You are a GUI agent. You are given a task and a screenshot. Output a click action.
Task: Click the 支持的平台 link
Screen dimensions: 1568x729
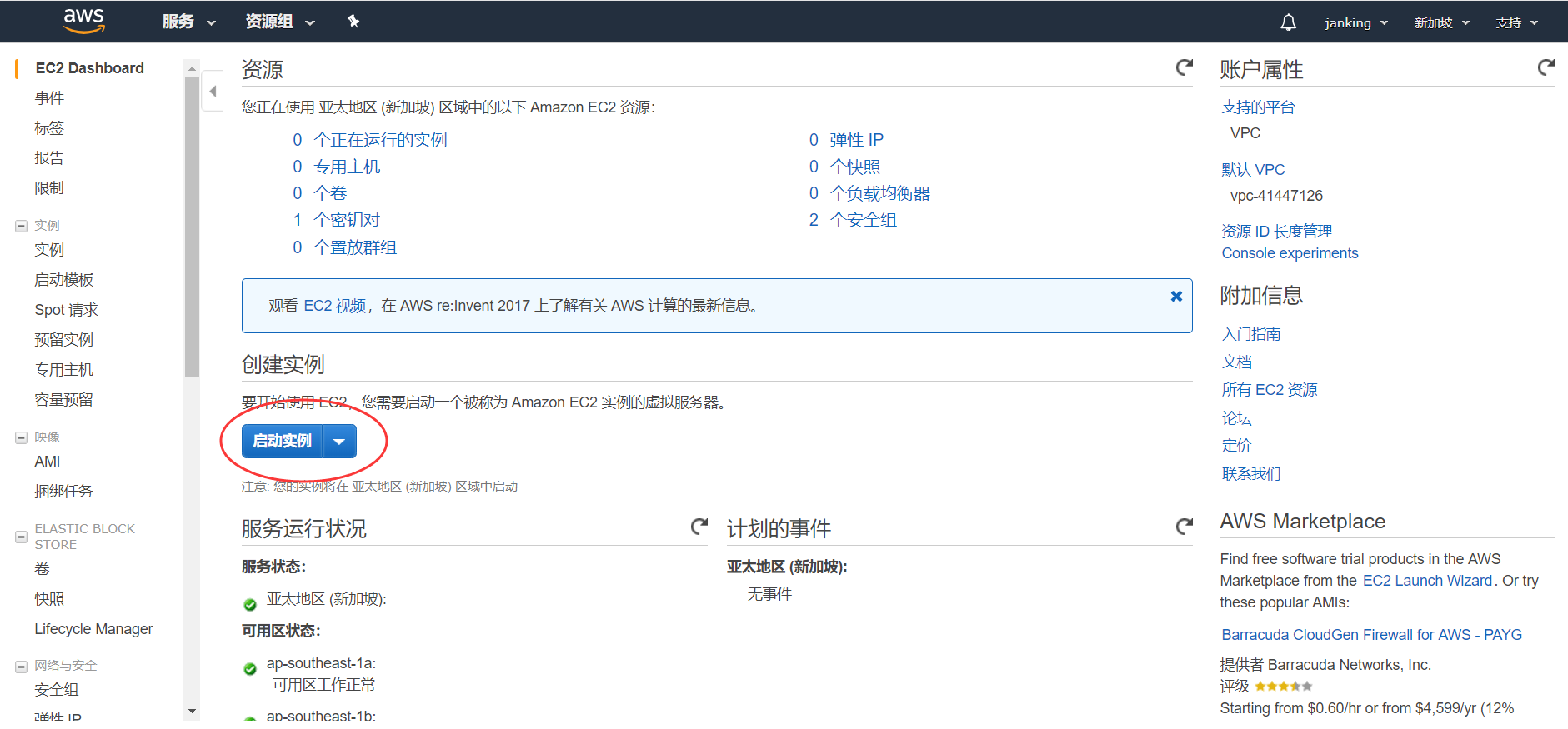(x=1258, y=107)
